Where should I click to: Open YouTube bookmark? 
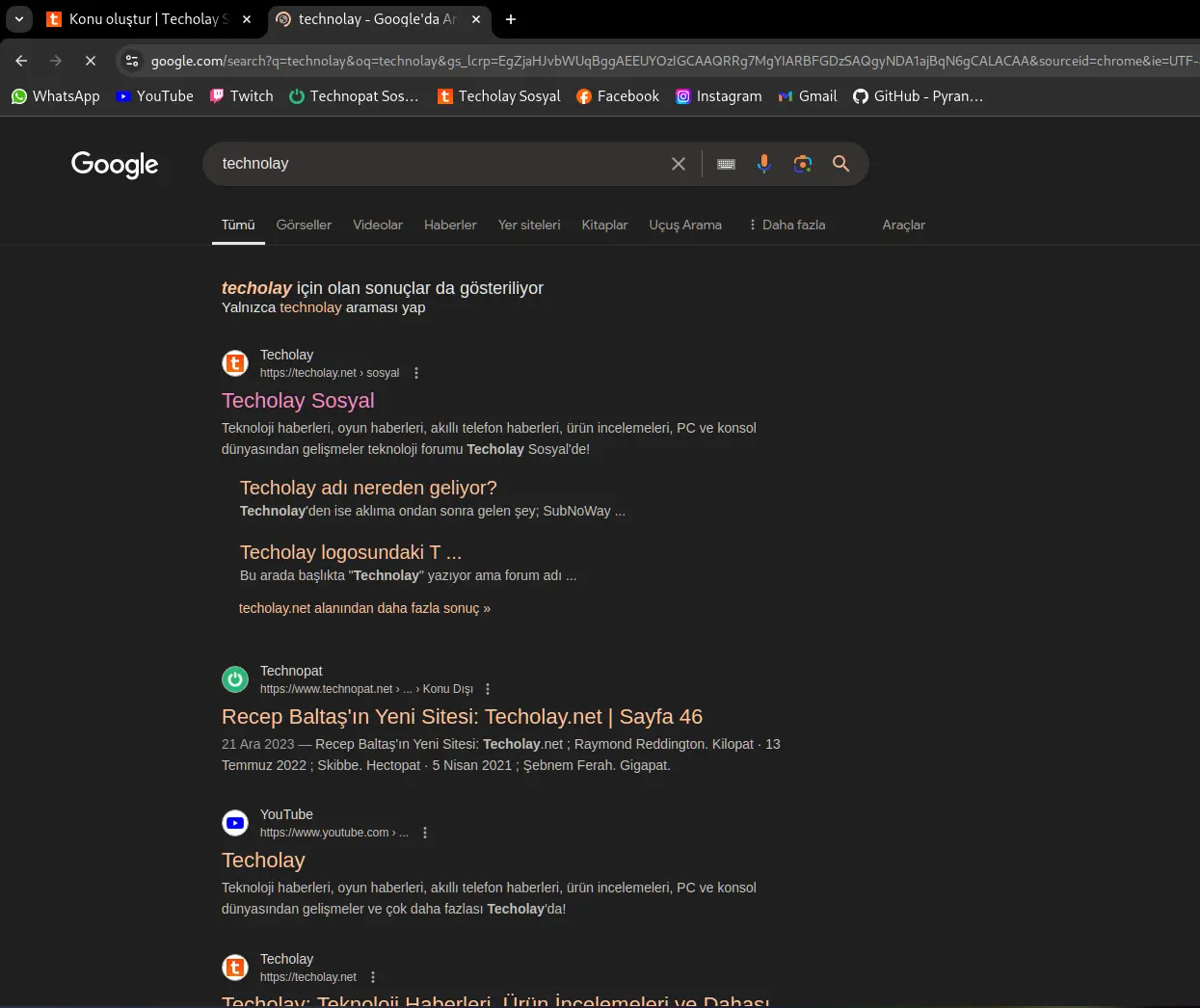(x=154, y=96)
